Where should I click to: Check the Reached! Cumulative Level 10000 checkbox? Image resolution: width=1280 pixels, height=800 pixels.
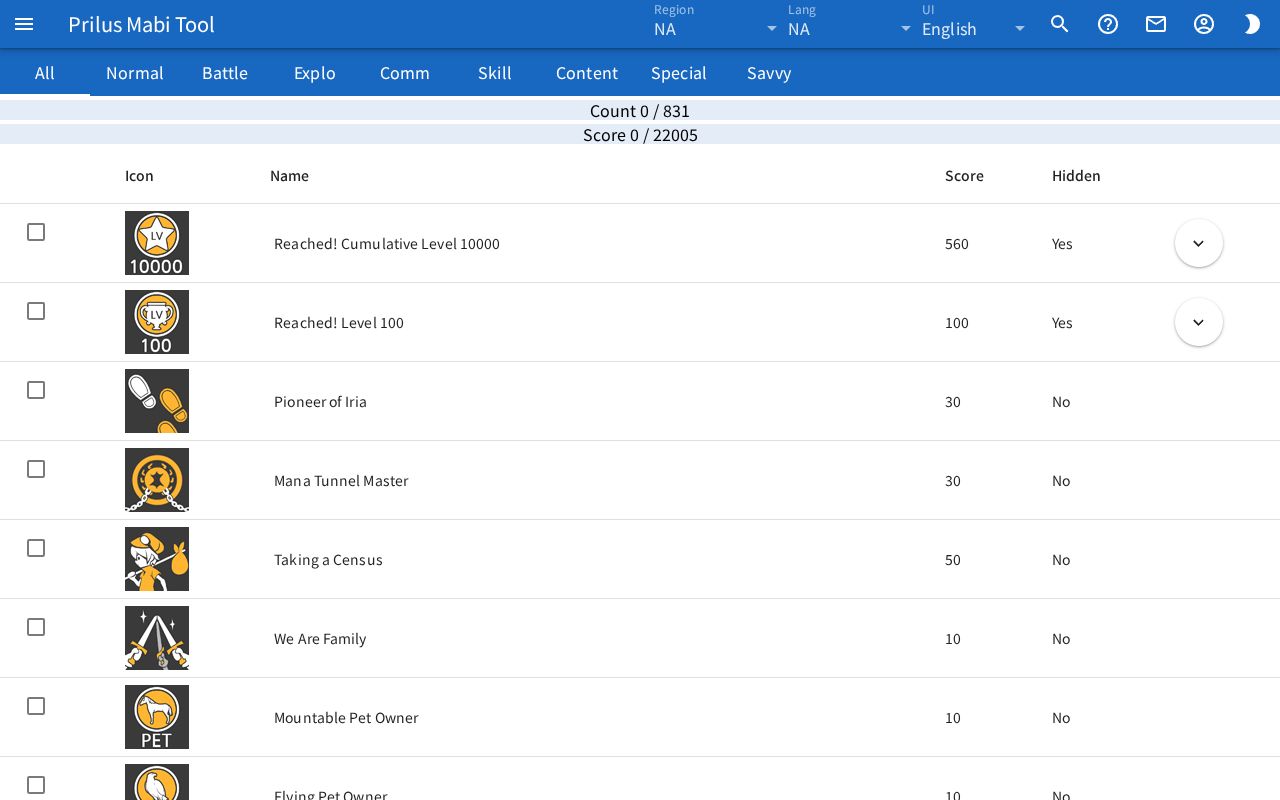[36, 232]
